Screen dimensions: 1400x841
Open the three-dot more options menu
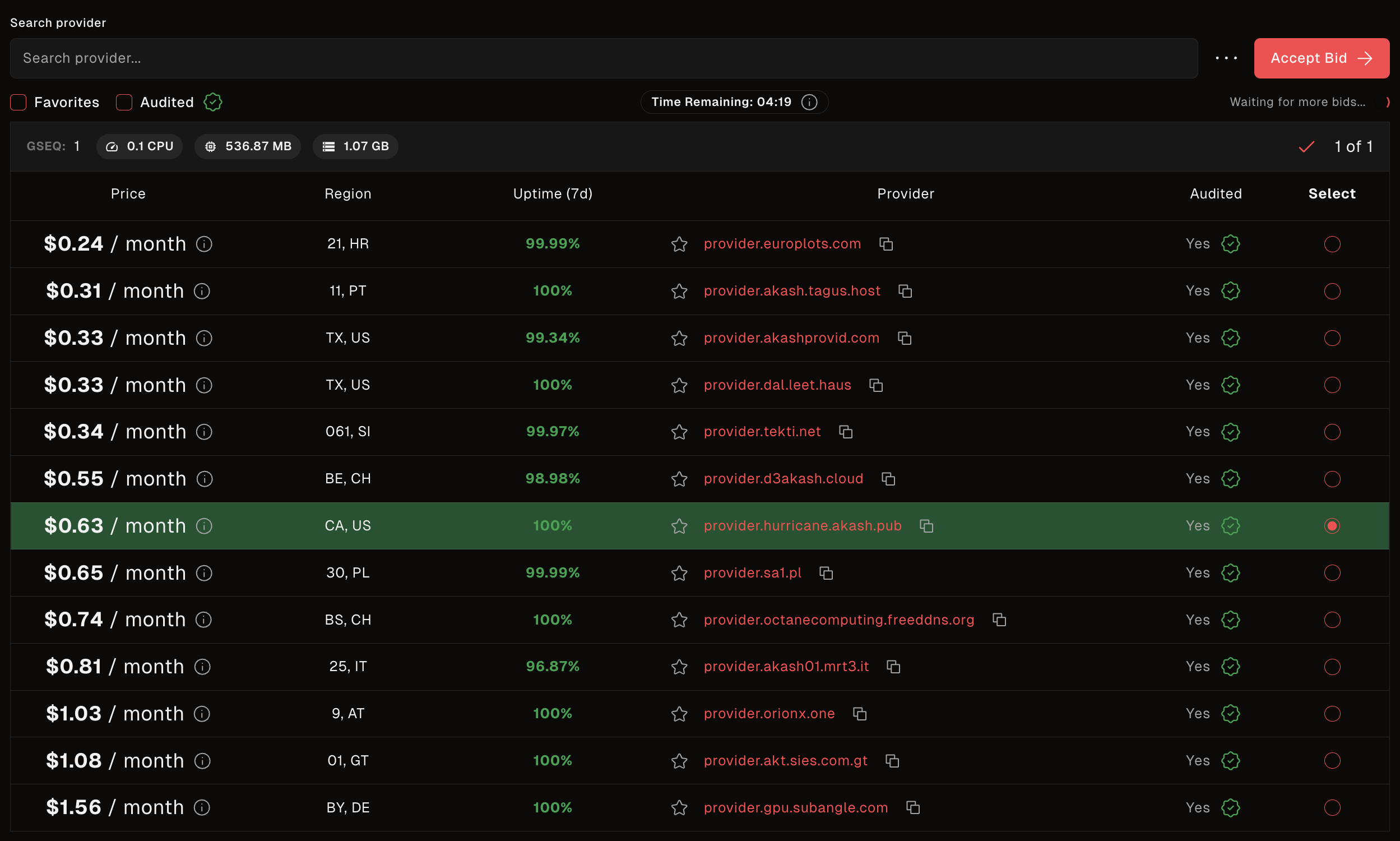[1226, 58]
